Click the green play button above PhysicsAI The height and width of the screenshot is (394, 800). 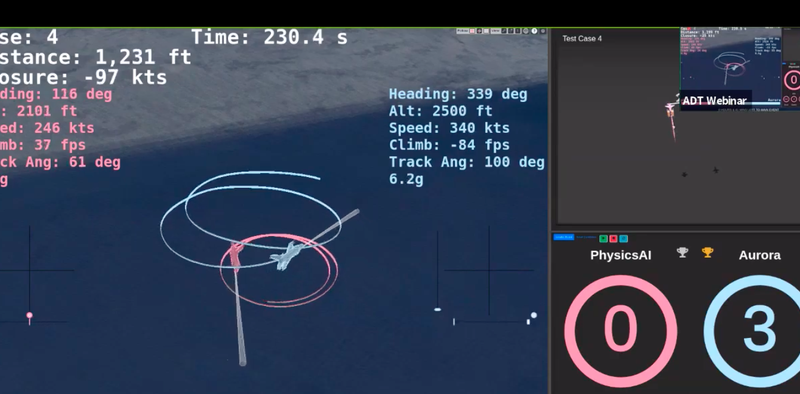point(604,238)
